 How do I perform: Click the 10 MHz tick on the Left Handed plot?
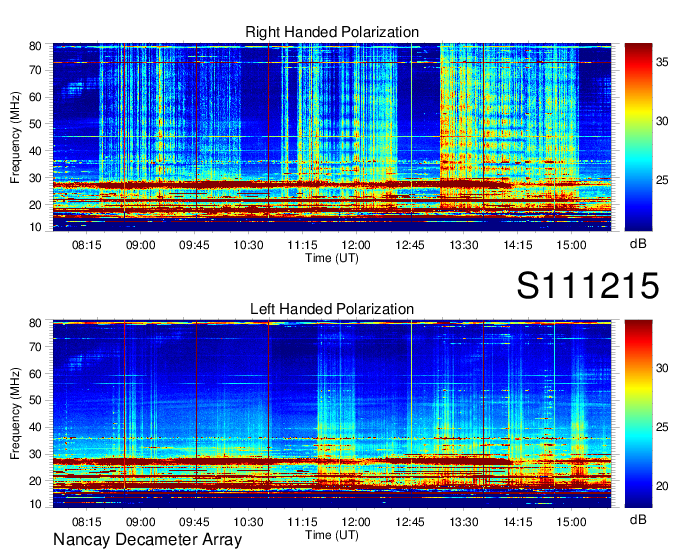coord(35,504)
